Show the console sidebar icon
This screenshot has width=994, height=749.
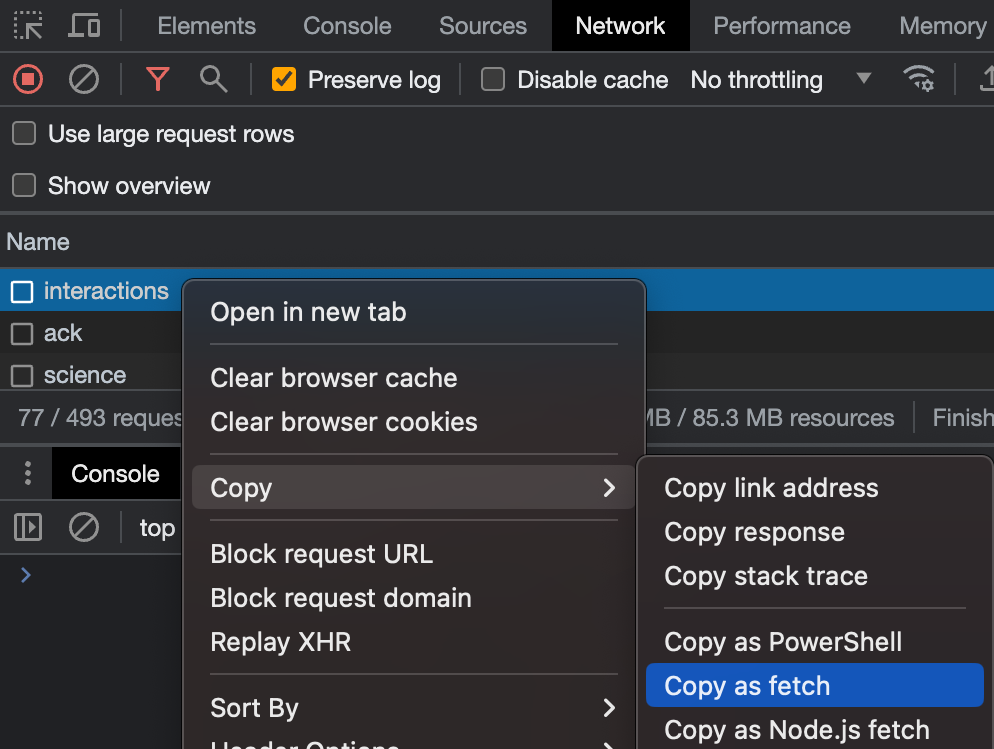click(x=28, y=527)
